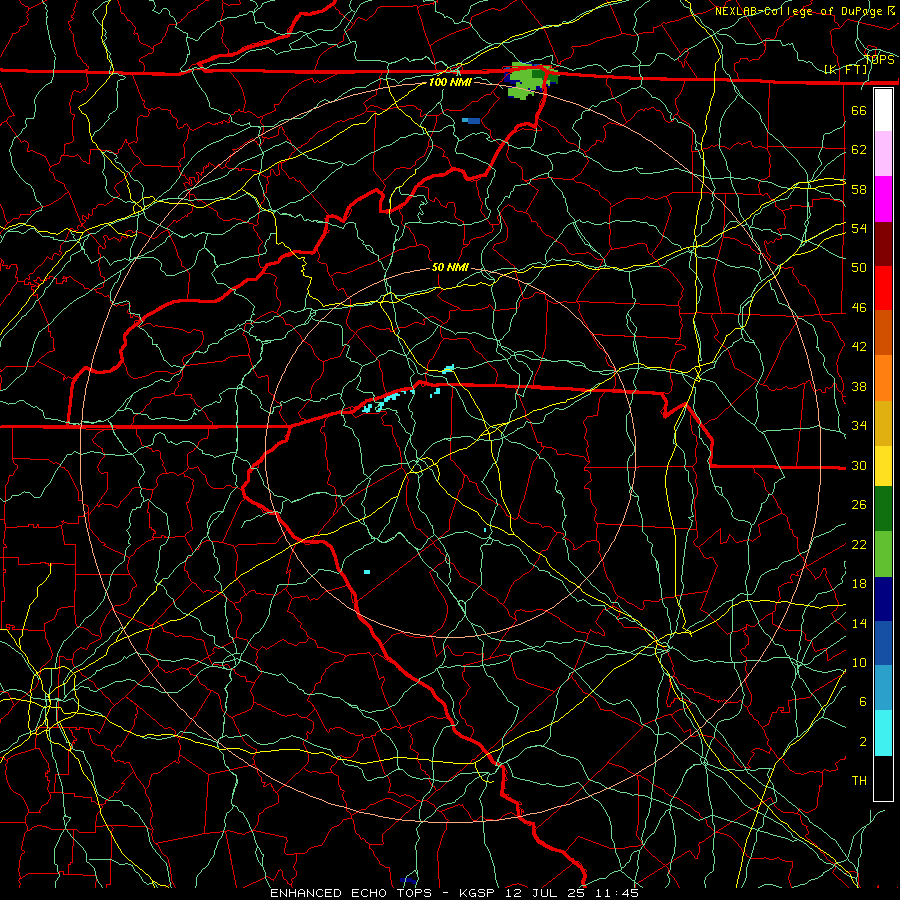This screenshot has width=900, height=900.
Task: Pick the dark orange legend swatch
Action: click(883, 333)
